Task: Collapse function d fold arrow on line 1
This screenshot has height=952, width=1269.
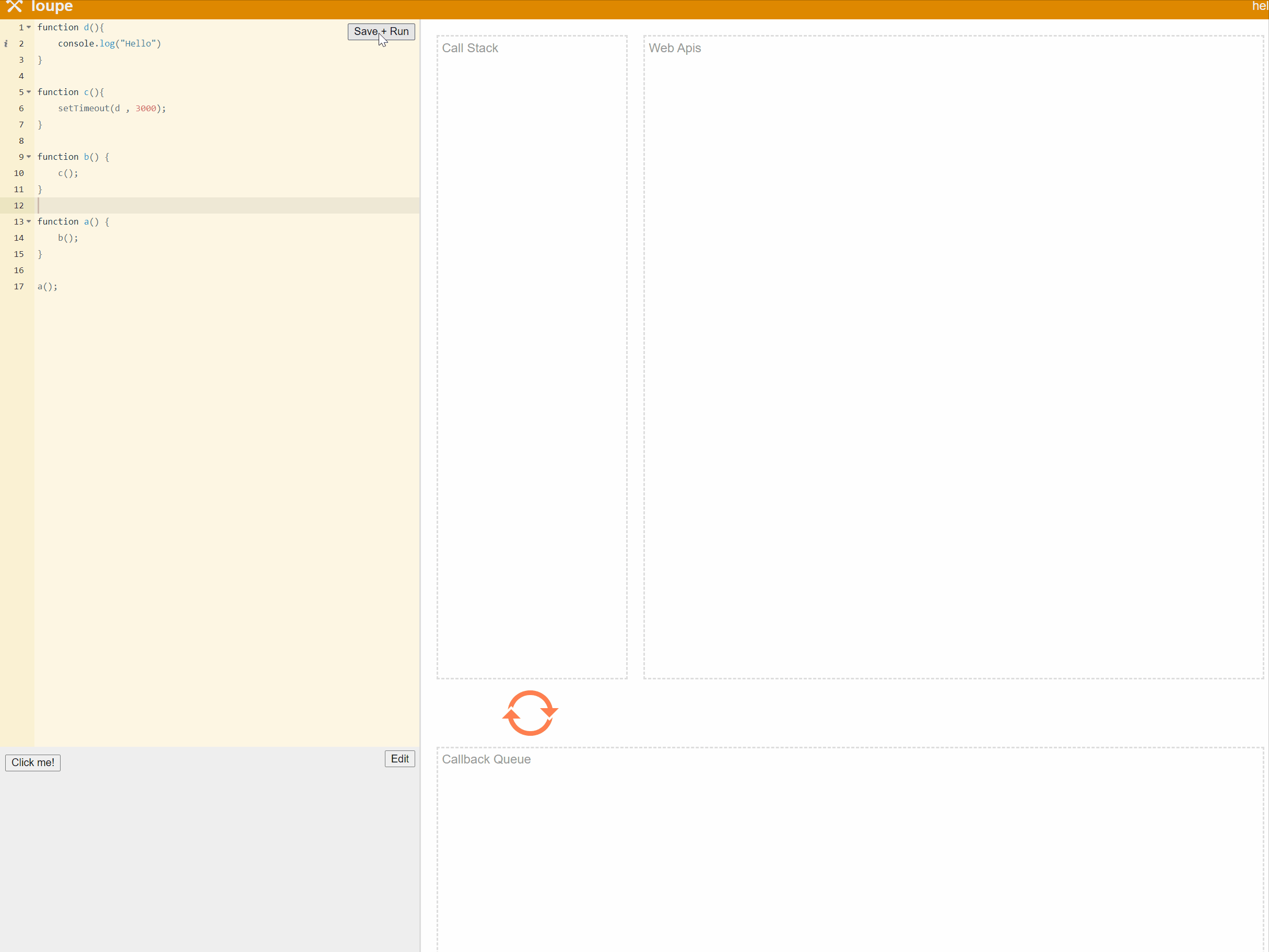Action: 29,27
